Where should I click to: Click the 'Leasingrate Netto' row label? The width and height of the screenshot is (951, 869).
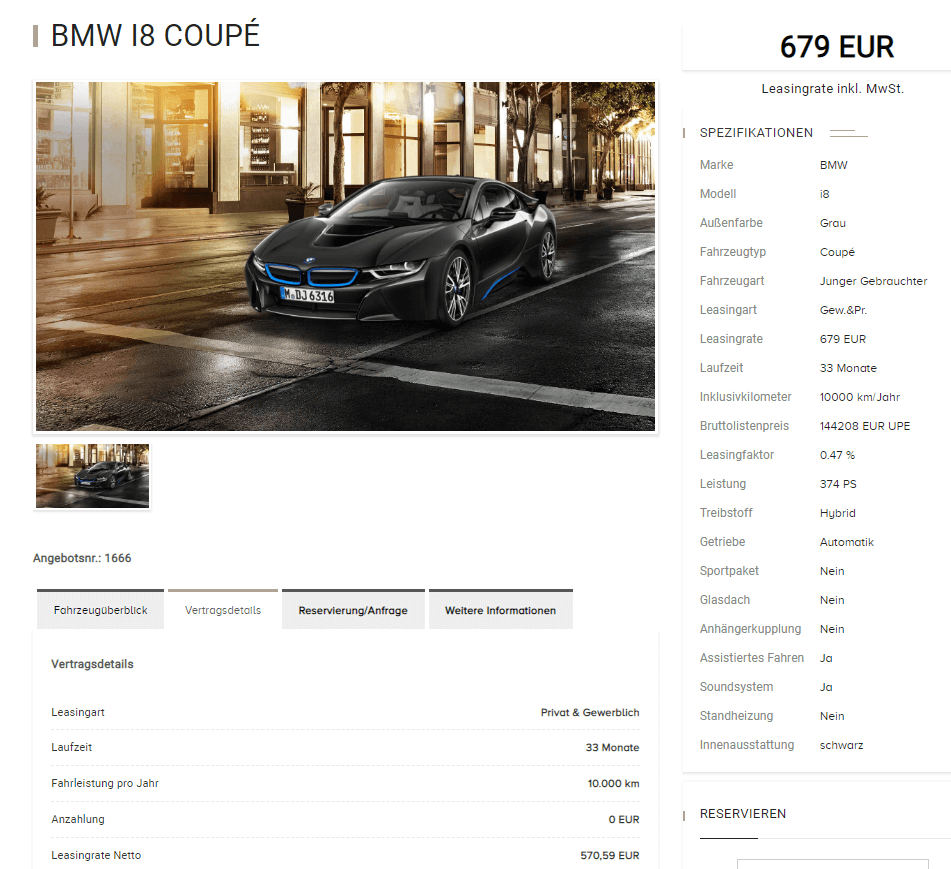(96, 855)
